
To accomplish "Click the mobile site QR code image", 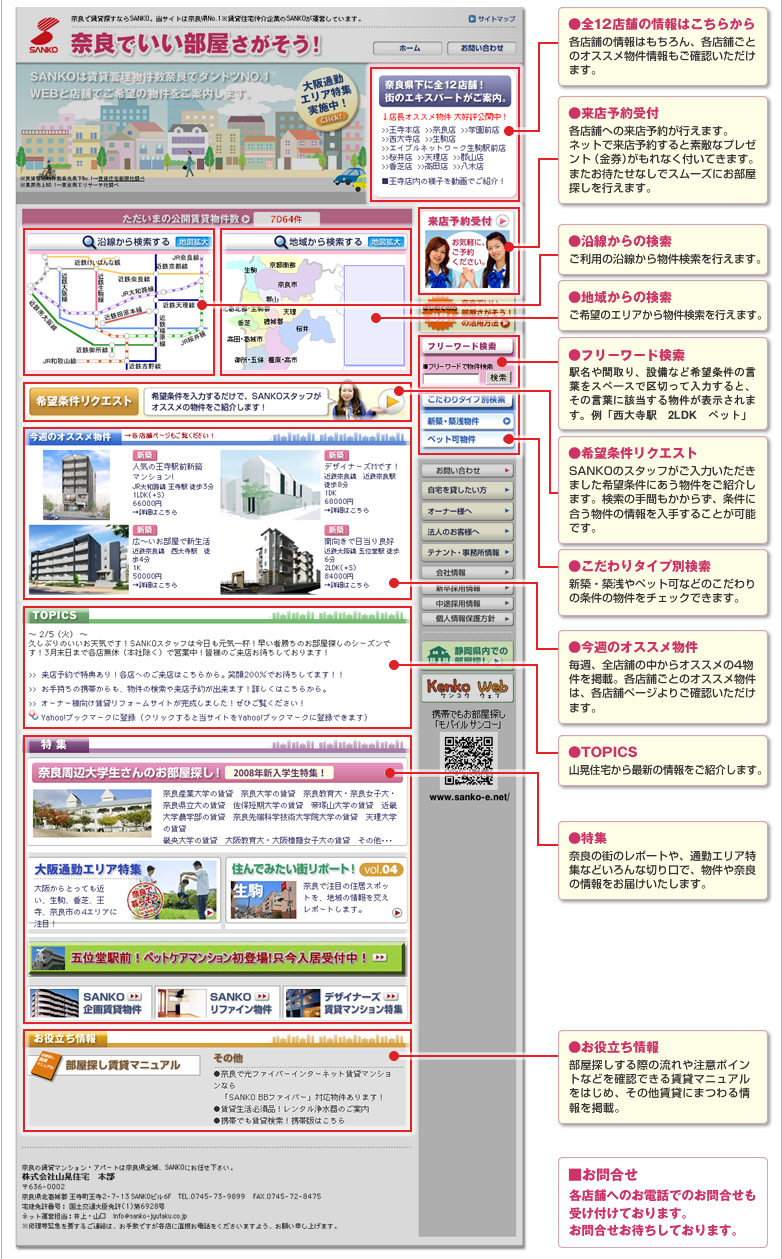I will pyautogui.click(x=469, y=760).
